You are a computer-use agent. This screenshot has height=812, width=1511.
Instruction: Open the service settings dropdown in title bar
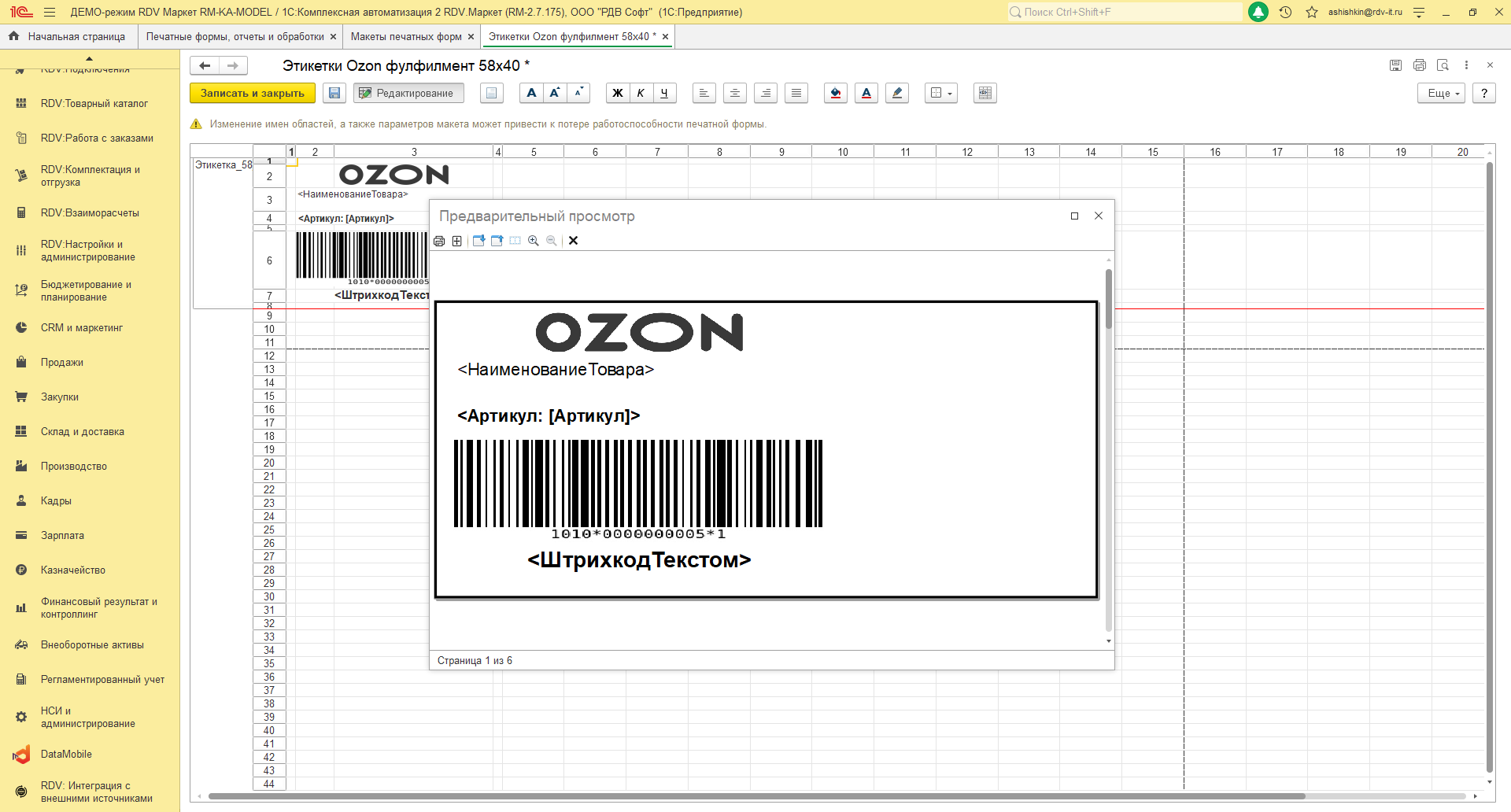(1419, 12)
